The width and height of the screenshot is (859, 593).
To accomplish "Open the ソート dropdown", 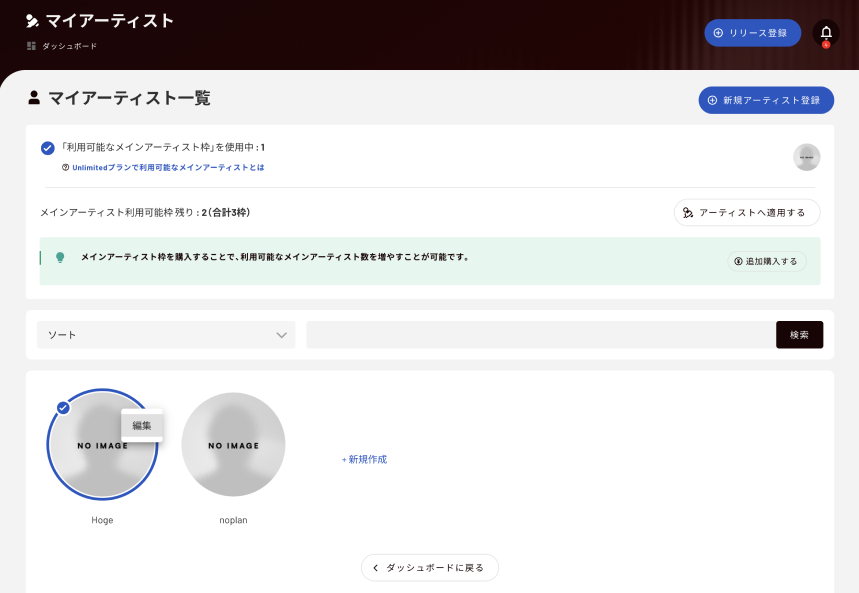I will (x=166, y=335).
